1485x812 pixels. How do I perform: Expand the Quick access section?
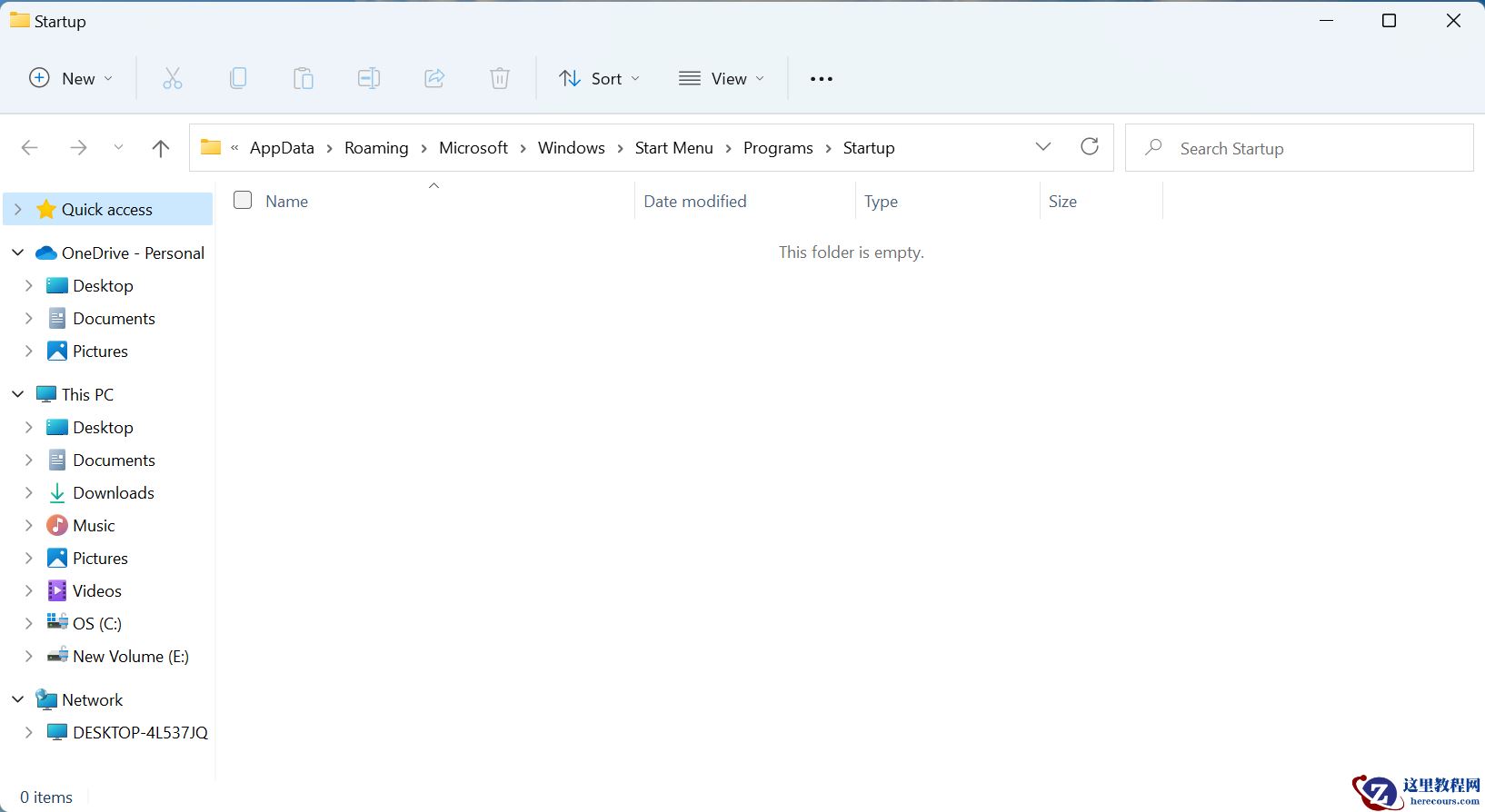click(x=18, y=210)
